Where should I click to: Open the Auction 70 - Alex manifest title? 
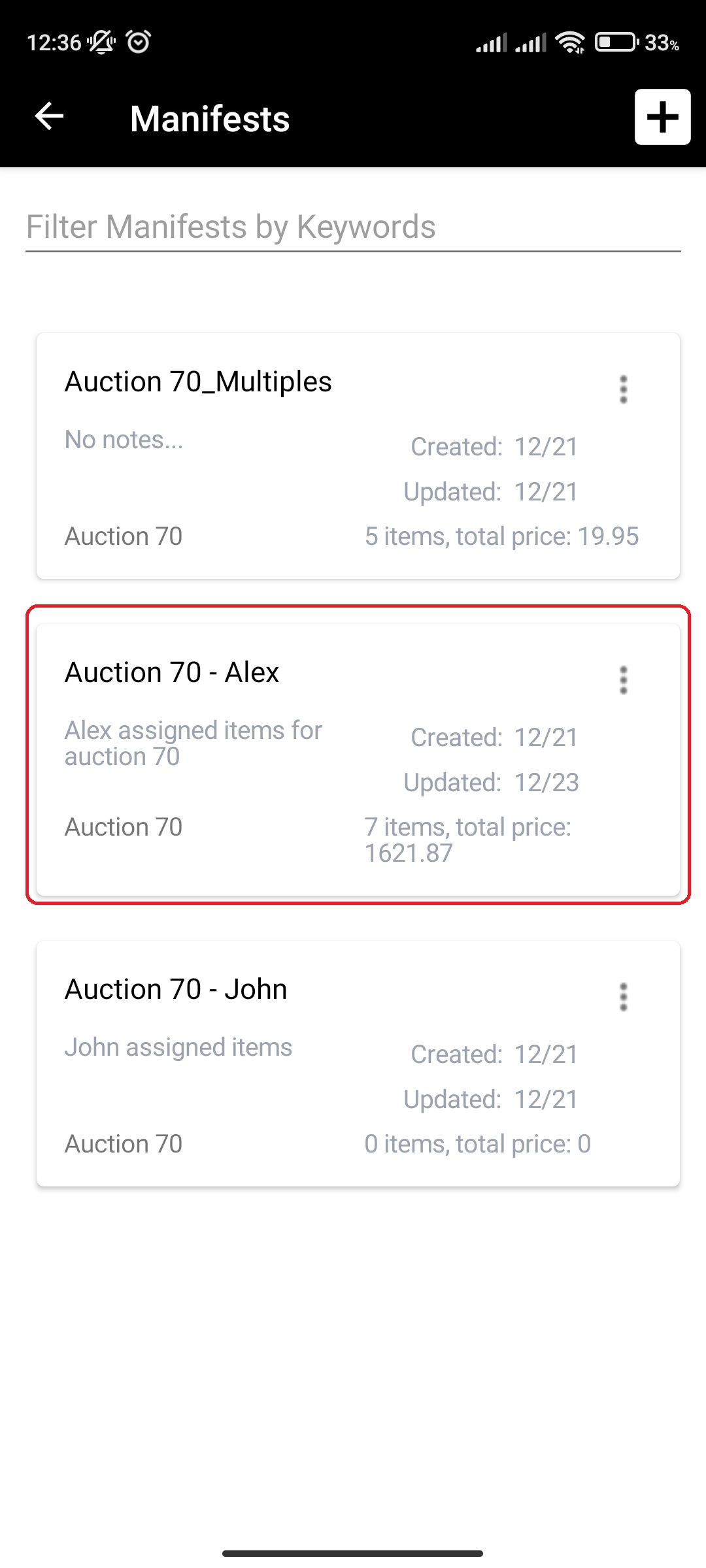172,672
